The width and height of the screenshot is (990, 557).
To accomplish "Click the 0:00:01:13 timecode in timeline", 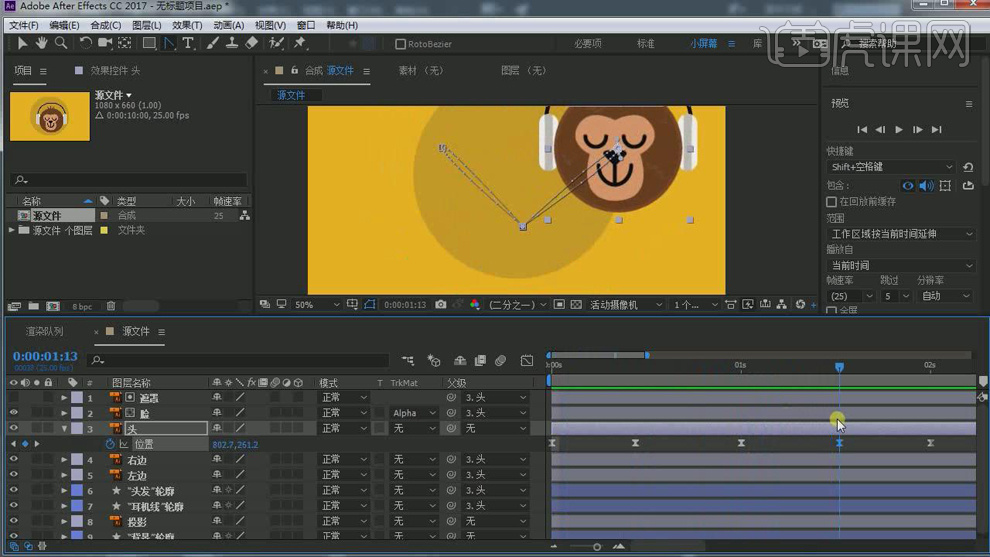I will (45, 356).
